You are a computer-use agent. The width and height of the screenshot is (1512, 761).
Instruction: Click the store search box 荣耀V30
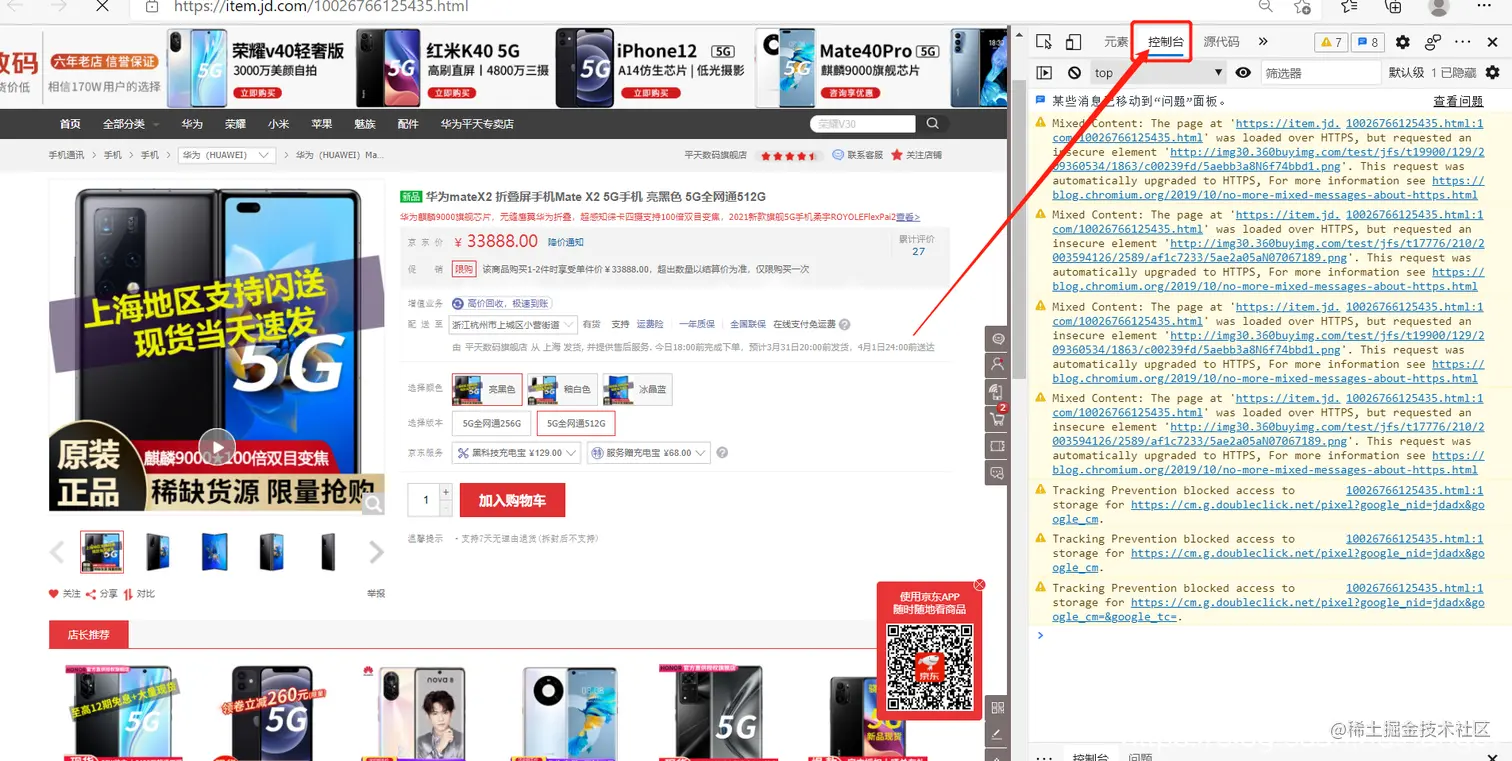click(863, 124)
